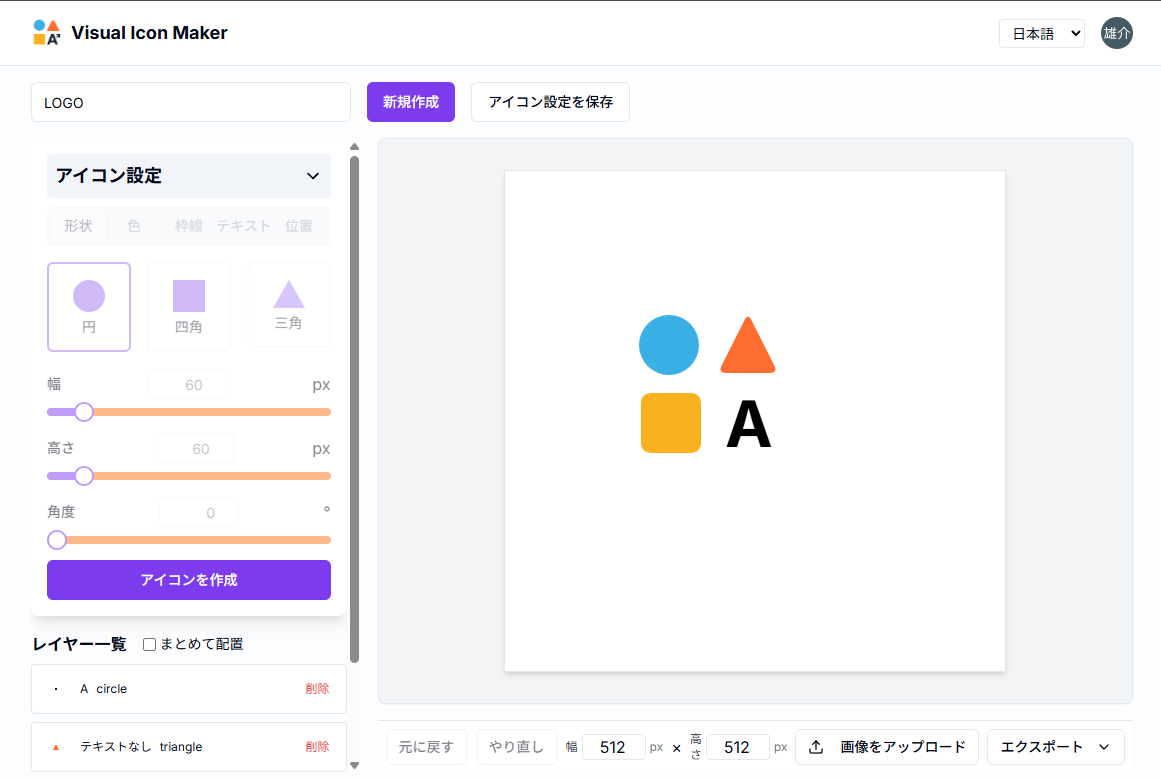Click the アイコンを作成 button
Screen dimensions: 1161x781
(x=189, y=580)
